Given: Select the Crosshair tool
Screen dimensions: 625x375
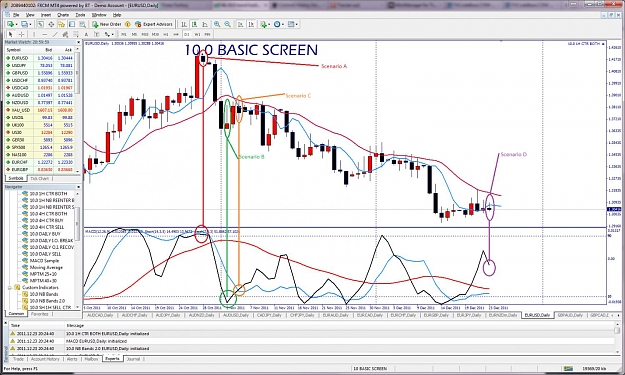Looking at the screenshot, I should (21, 34).
